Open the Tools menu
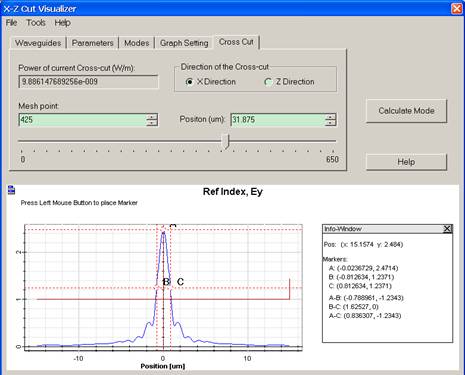Image resolution: width=465 pixels, height=375 pixels. [x=36, y=23]
